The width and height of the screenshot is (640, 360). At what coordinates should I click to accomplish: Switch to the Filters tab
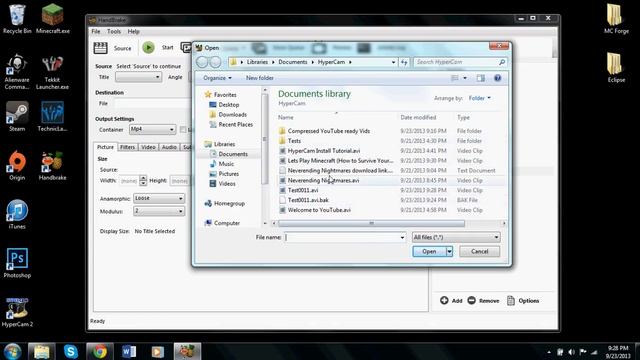(x=127, y=147)
